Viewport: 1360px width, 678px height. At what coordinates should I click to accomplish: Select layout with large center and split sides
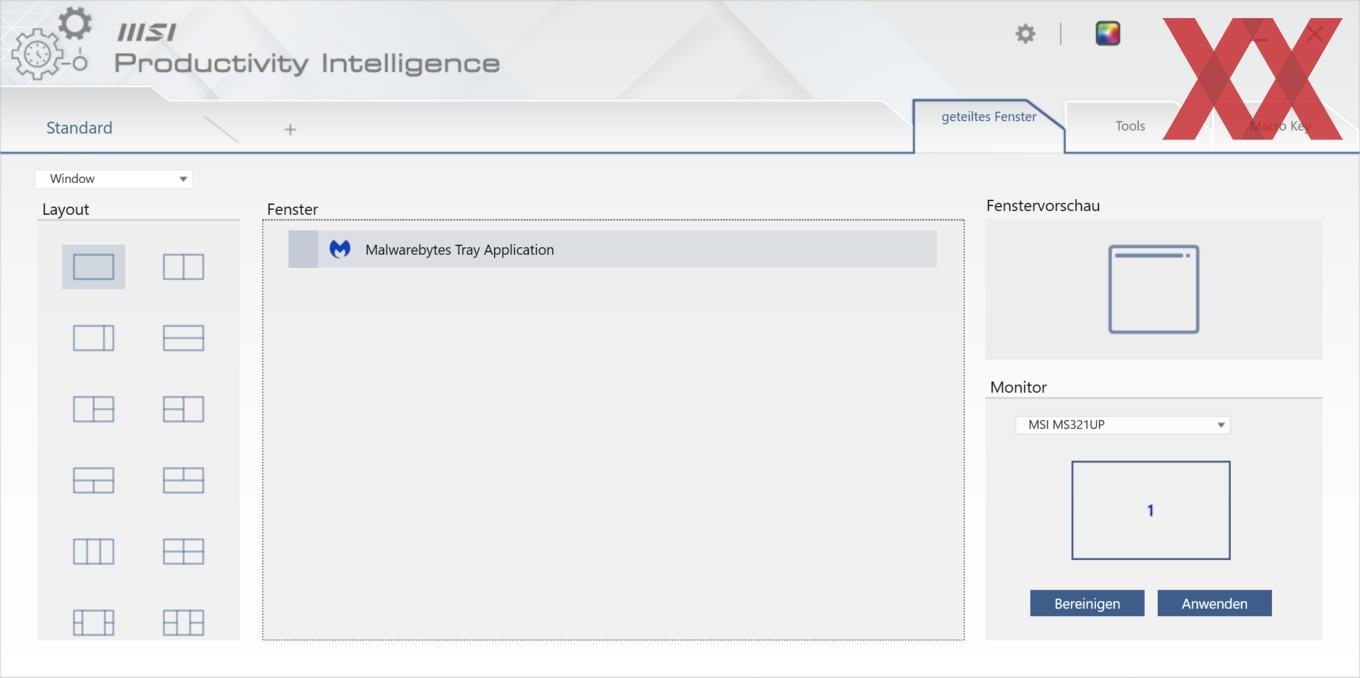click(93, 622)
